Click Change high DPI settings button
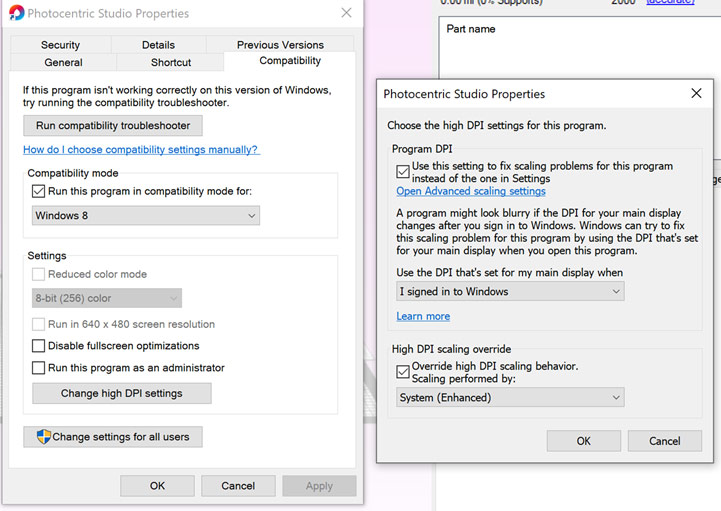 click(x=122, y=393)
